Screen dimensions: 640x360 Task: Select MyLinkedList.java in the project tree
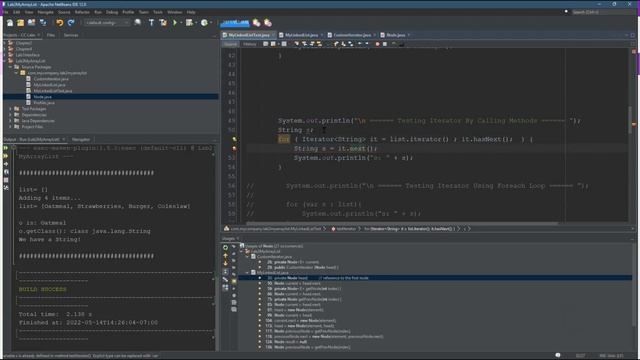tap(49, 85)
